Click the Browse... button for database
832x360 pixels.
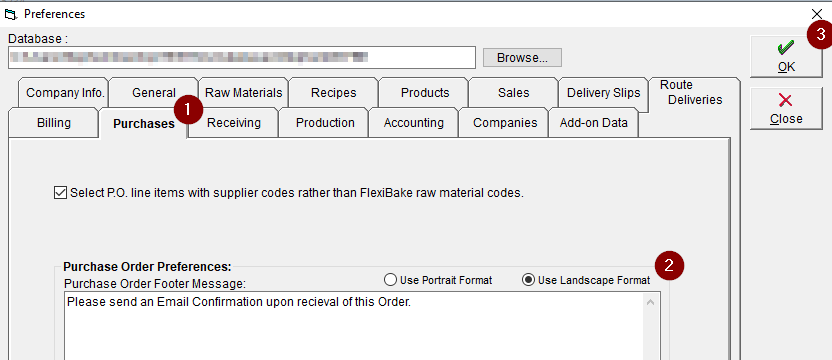(522, 58)
